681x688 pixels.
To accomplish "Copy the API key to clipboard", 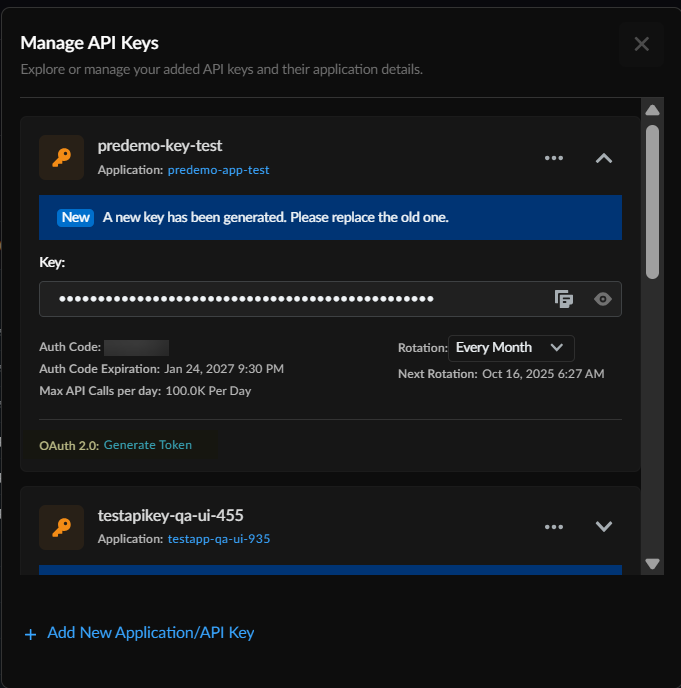I will (564, 299).
